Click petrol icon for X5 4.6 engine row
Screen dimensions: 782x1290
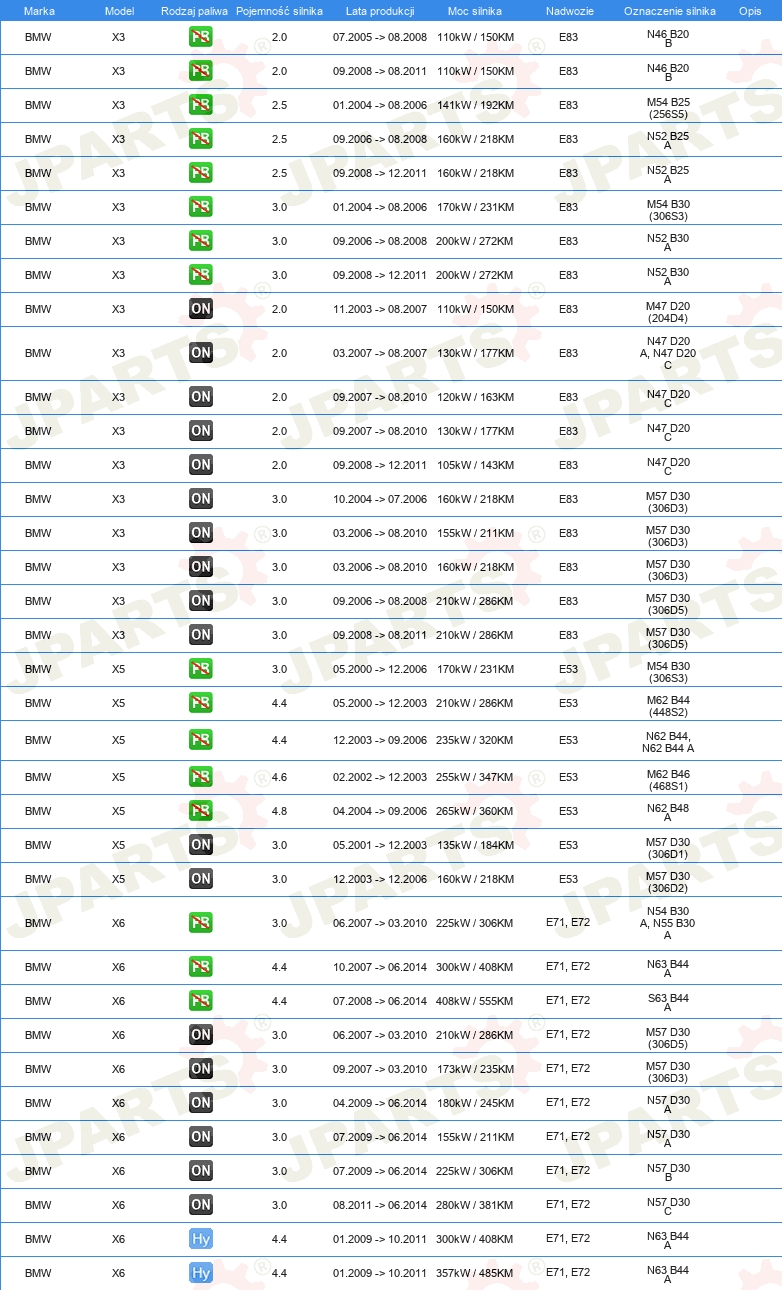[x=201, y=777]
